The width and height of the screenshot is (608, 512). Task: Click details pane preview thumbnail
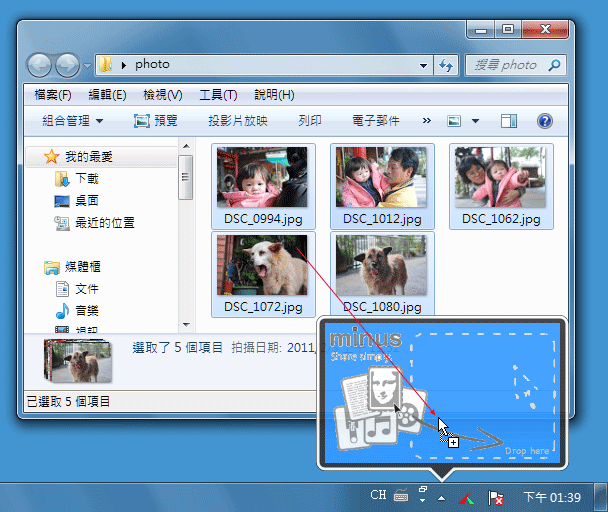(78, 361)
